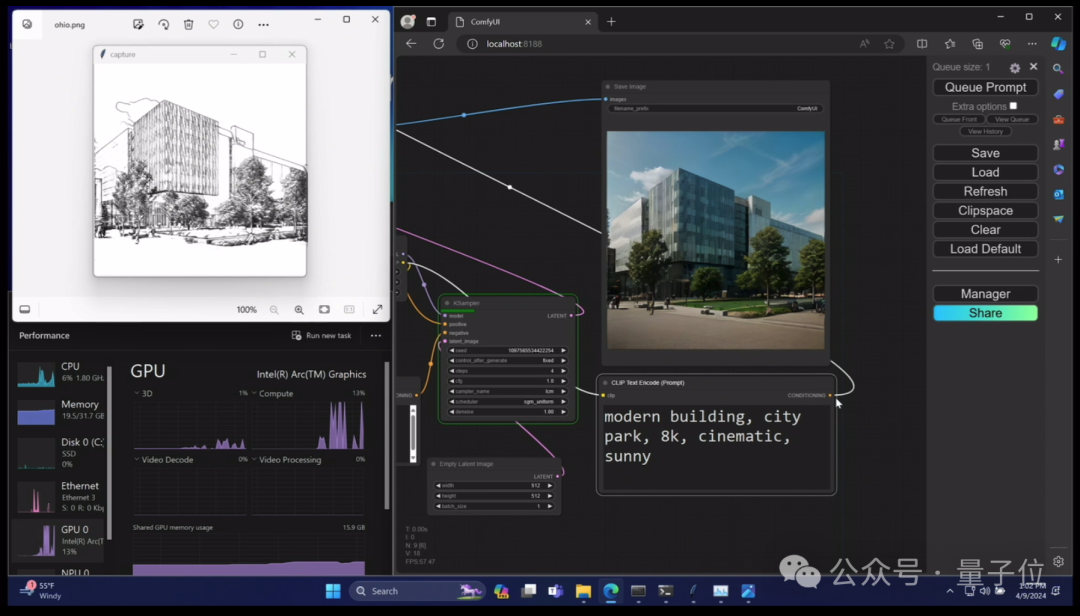1080x616 pixels.
Task: Collapse the CLIP Text Encode node
Action: click(605, 383)
